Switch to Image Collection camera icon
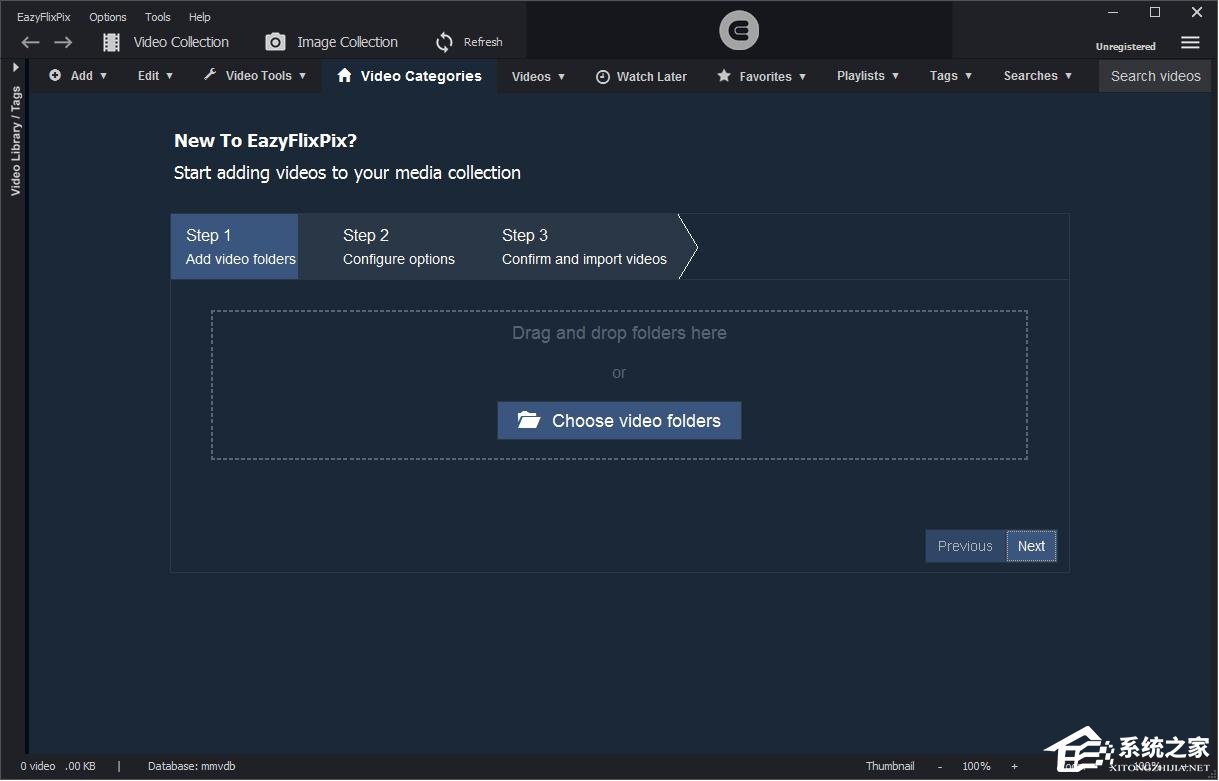This screenshot has width=1219, height=781. (x=275, y=42)
